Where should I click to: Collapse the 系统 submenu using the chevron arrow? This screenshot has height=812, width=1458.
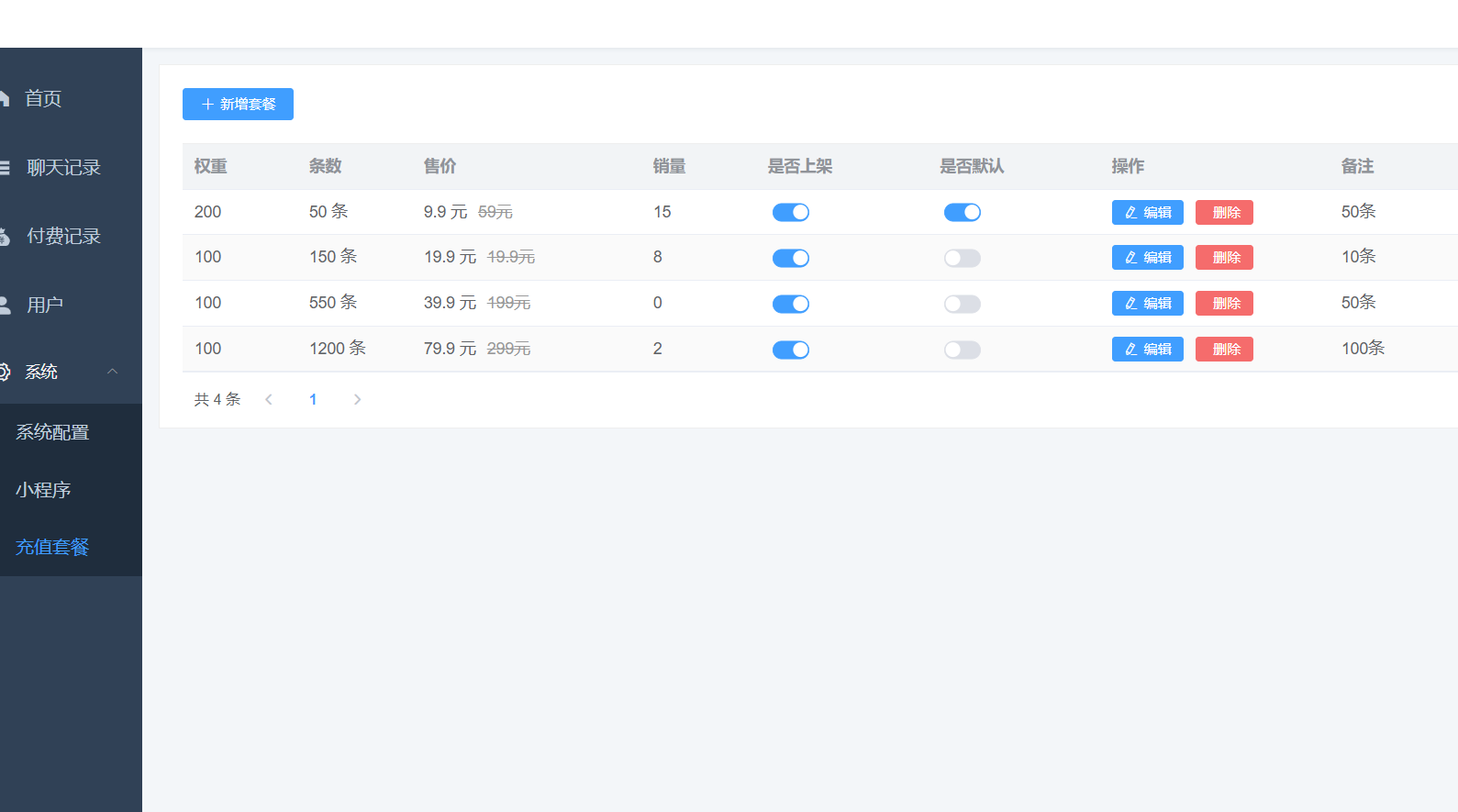coord(113,372)
